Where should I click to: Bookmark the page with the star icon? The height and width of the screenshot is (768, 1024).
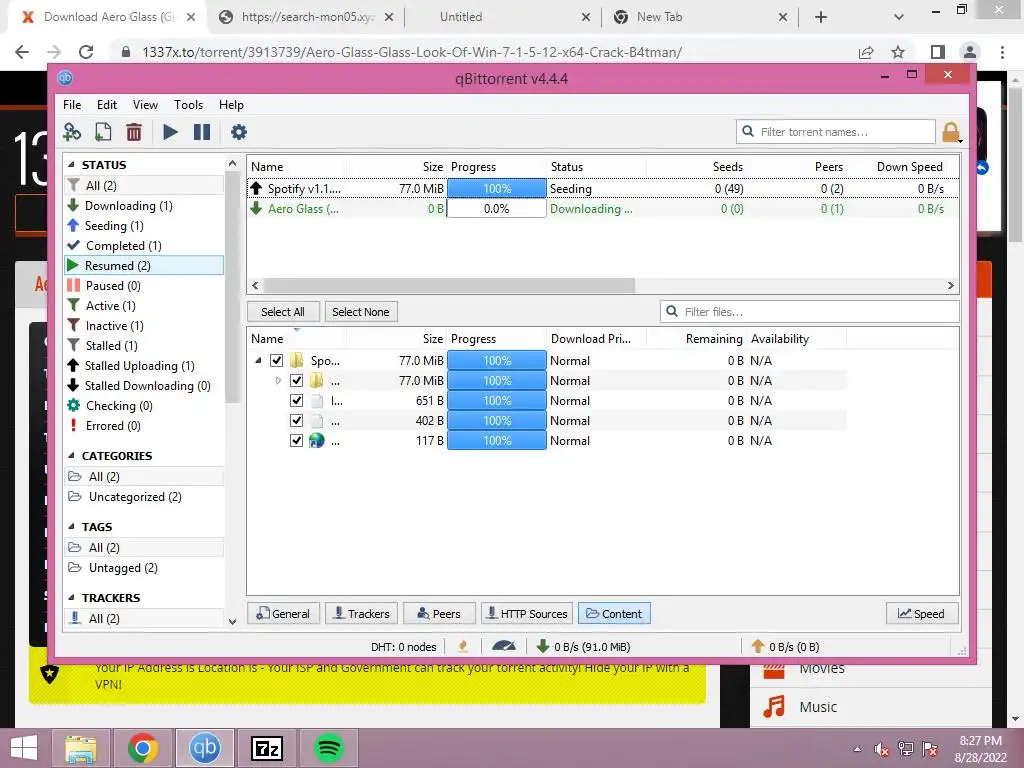click(x=898, y=52)
